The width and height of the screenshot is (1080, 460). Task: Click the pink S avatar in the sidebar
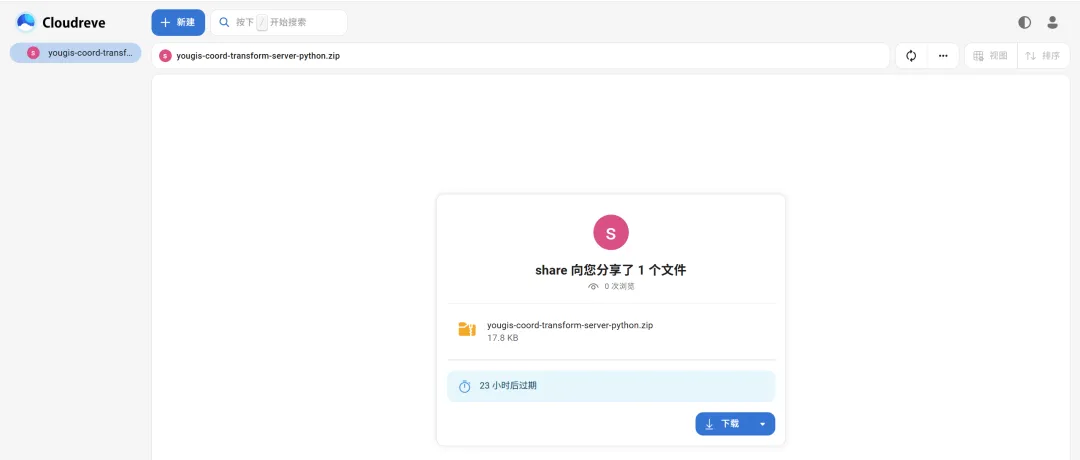click(x=33, y=53)
